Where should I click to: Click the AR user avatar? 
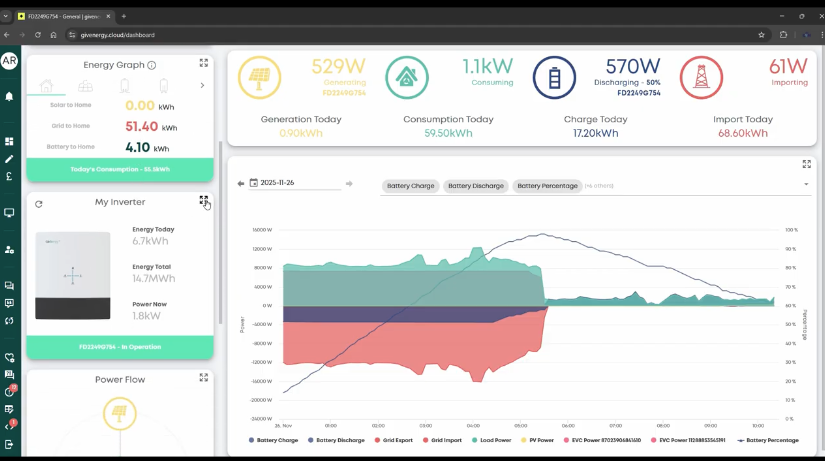click(x=9, y=61)
